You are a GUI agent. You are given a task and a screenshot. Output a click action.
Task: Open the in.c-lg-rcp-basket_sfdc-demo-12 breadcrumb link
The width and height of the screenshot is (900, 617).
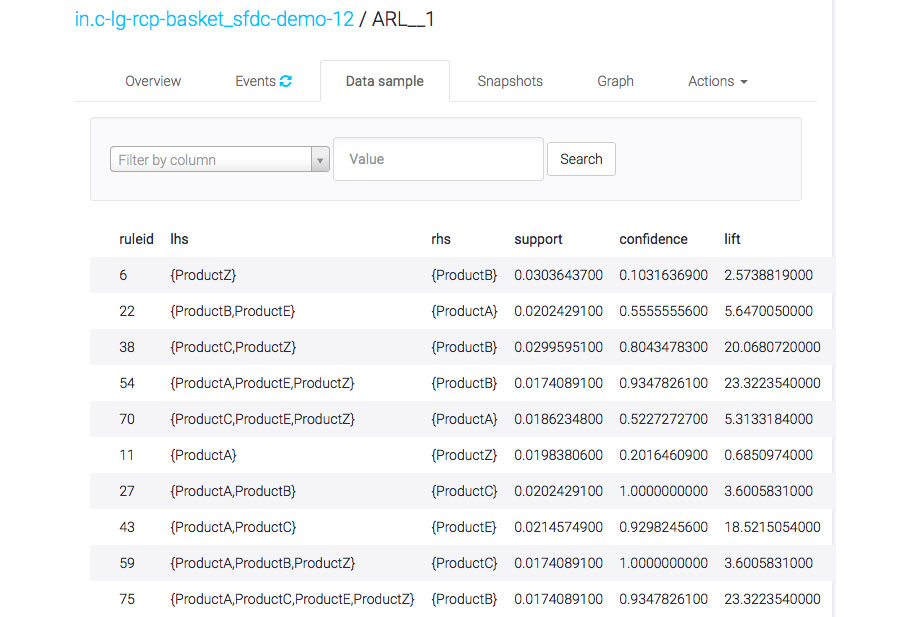pos(212,18)
